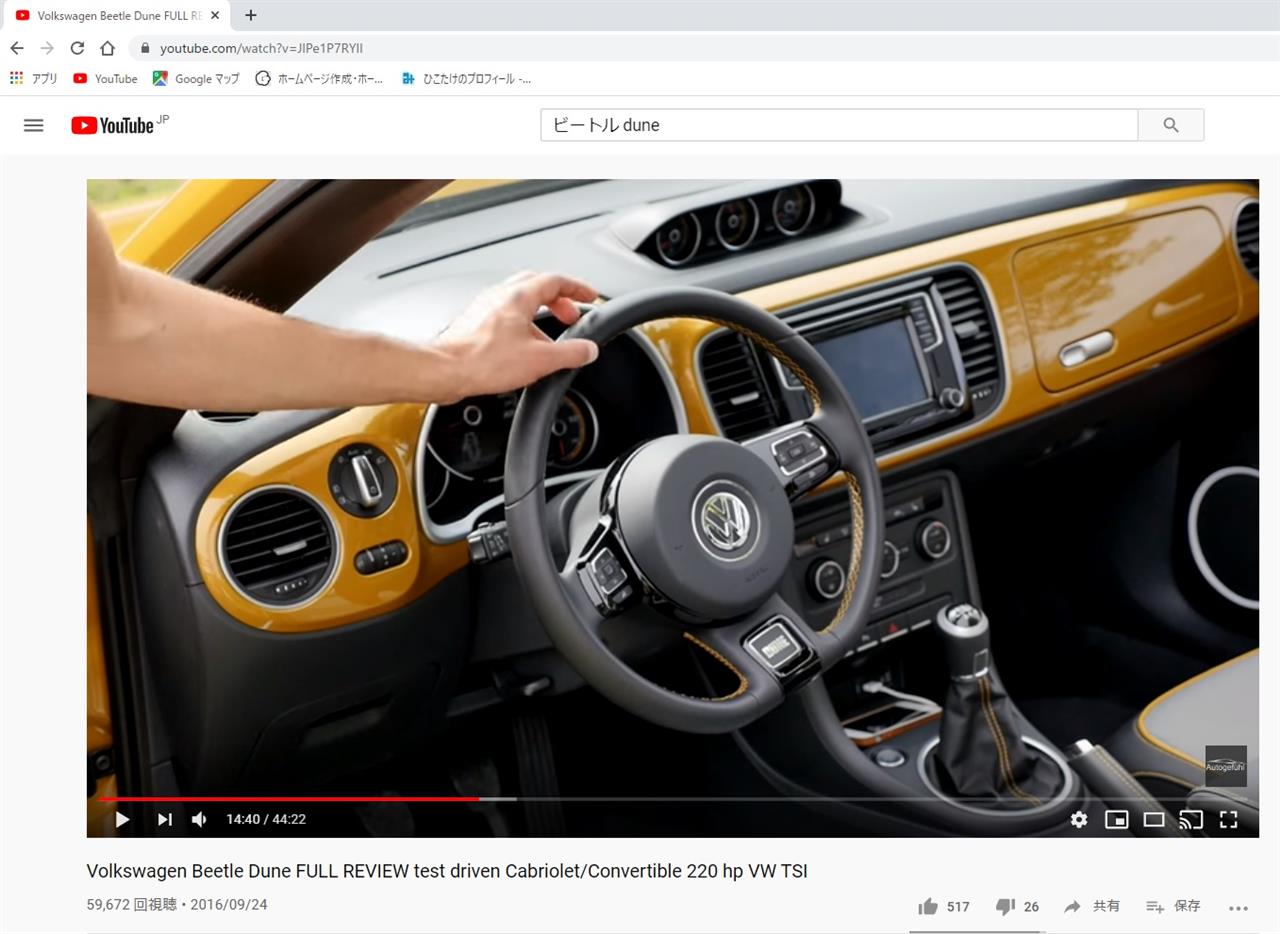Dislike the video (26)
Image resolution: width=1280 pixels, height=934 pixels.
(1018, 906)
